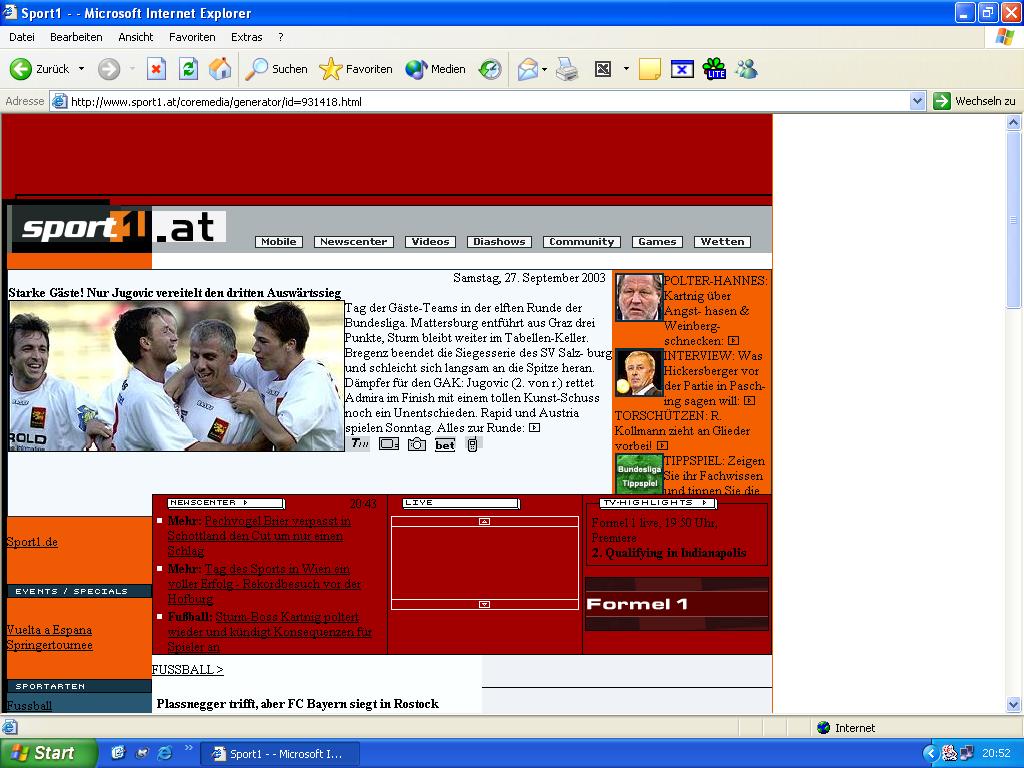Open the Wetten nav tab
The height and width of the screenshot is (768, 1024).
tap(722, 242)
